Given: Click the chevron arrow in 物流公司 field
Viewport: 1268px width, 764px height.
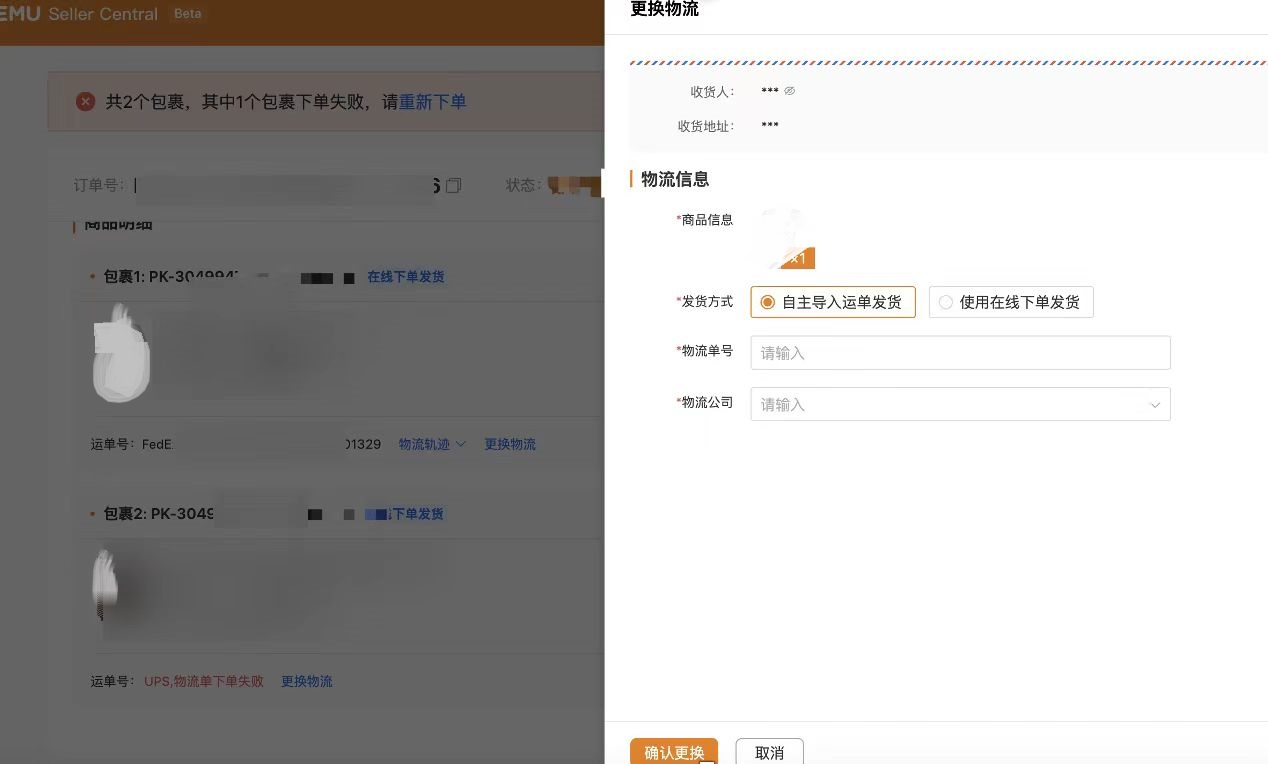Looking at the screenshot, I should 1155,405.
